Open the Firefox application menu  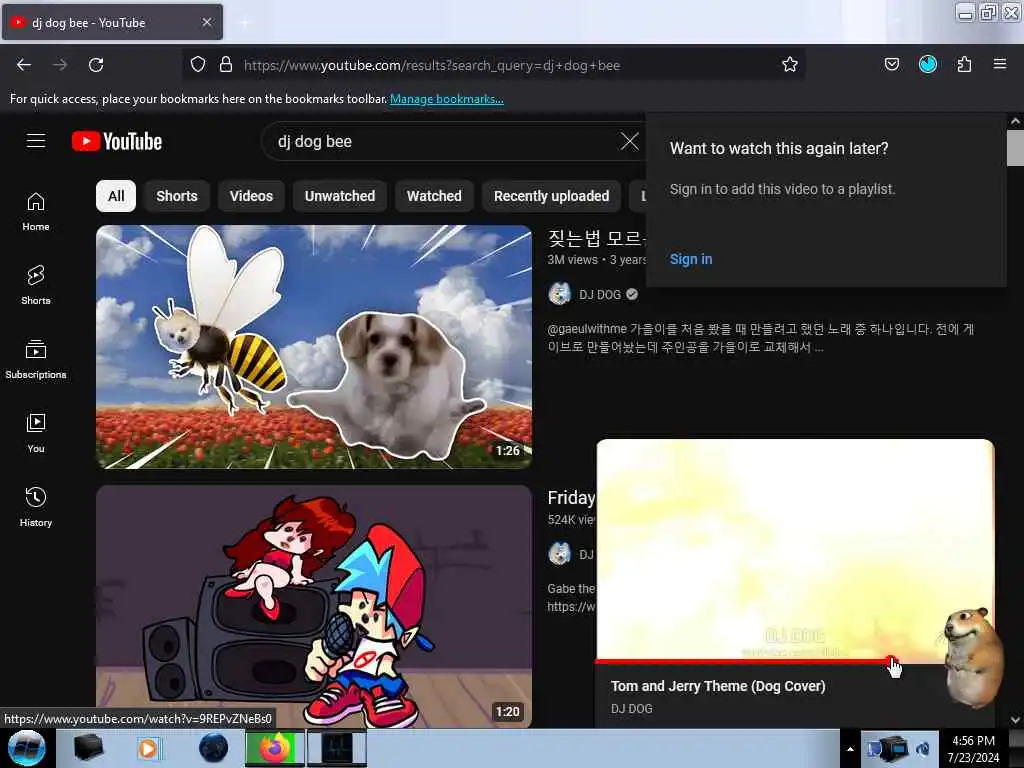(1000, 65)
